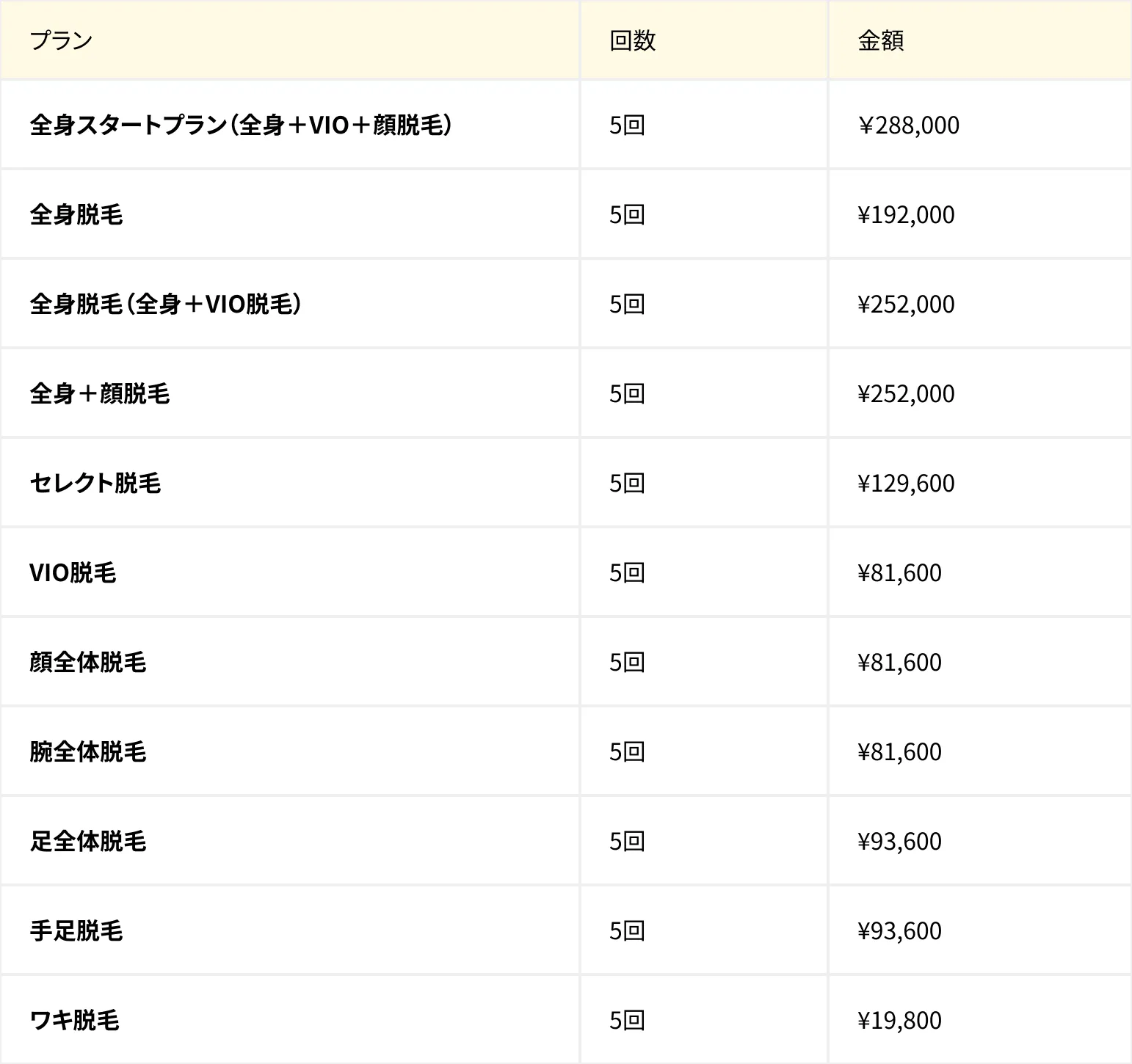Click 5回 in the 全身+顔脱毛 row
Screen dimensions: 1132x1064
pos(627,394)
